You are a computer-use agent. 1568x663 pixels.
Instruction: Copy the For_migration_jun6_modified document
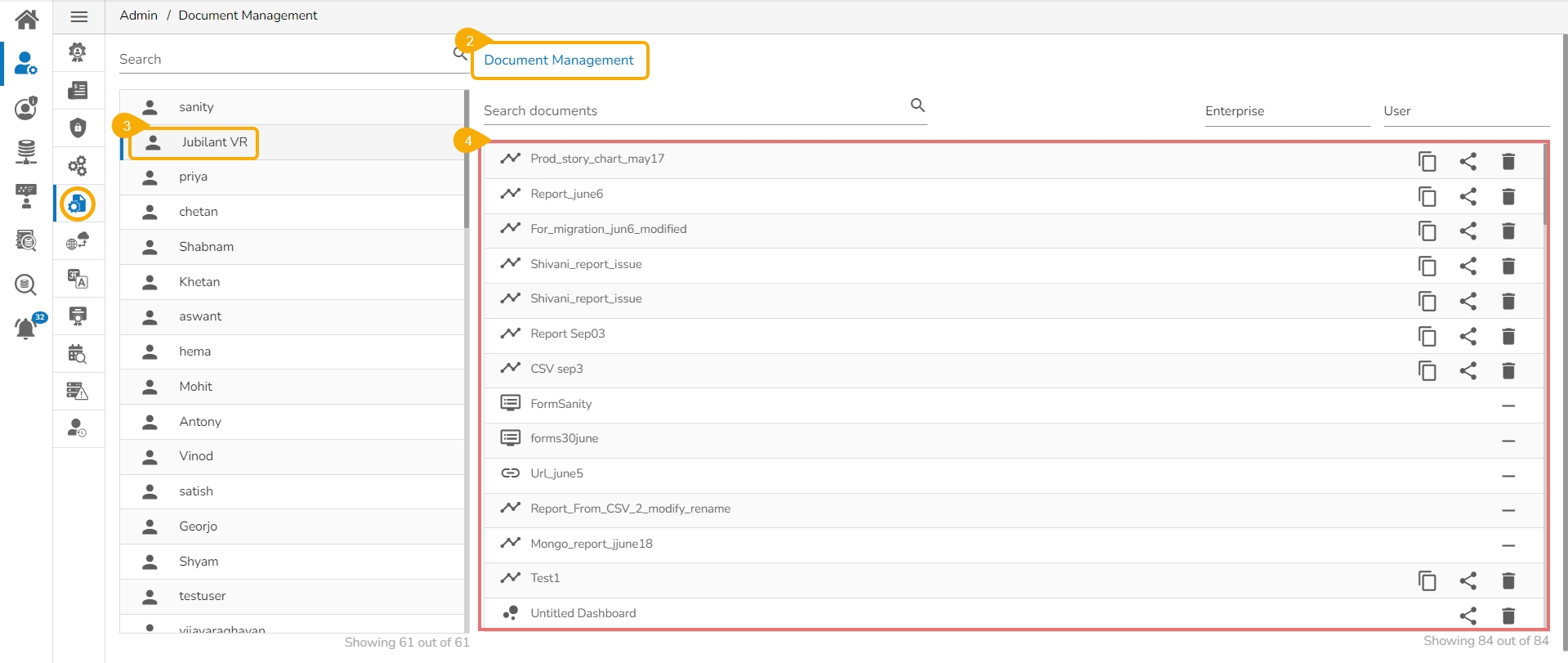click(1427, 231)
